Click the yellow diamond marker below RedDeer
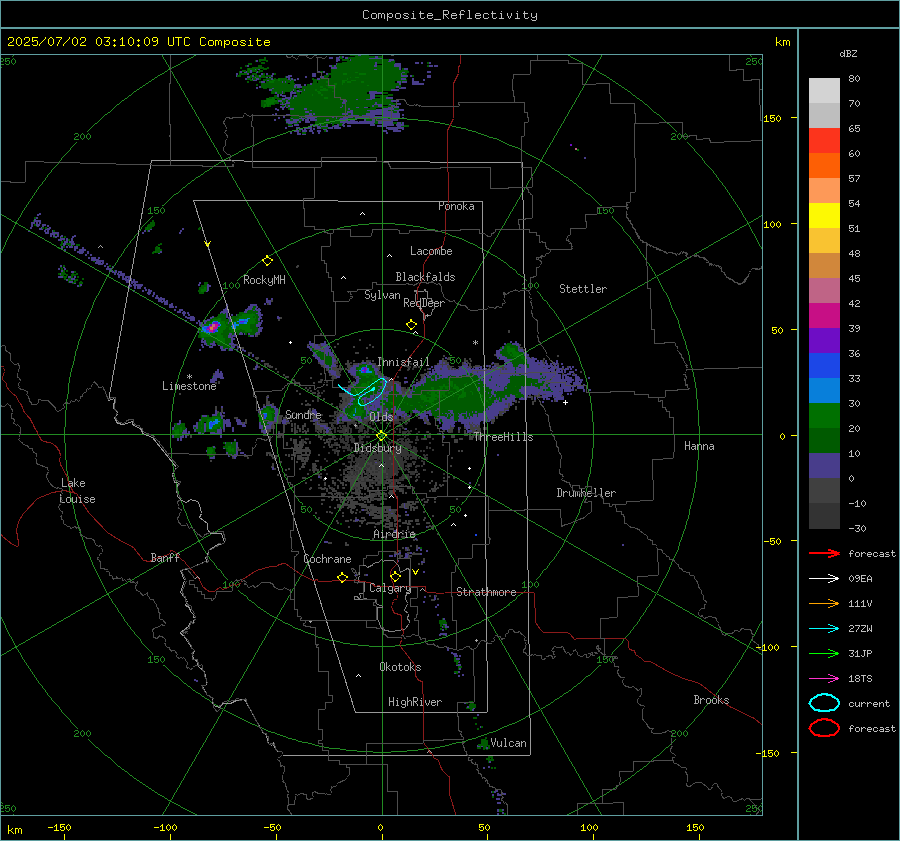 pos(411,325)
